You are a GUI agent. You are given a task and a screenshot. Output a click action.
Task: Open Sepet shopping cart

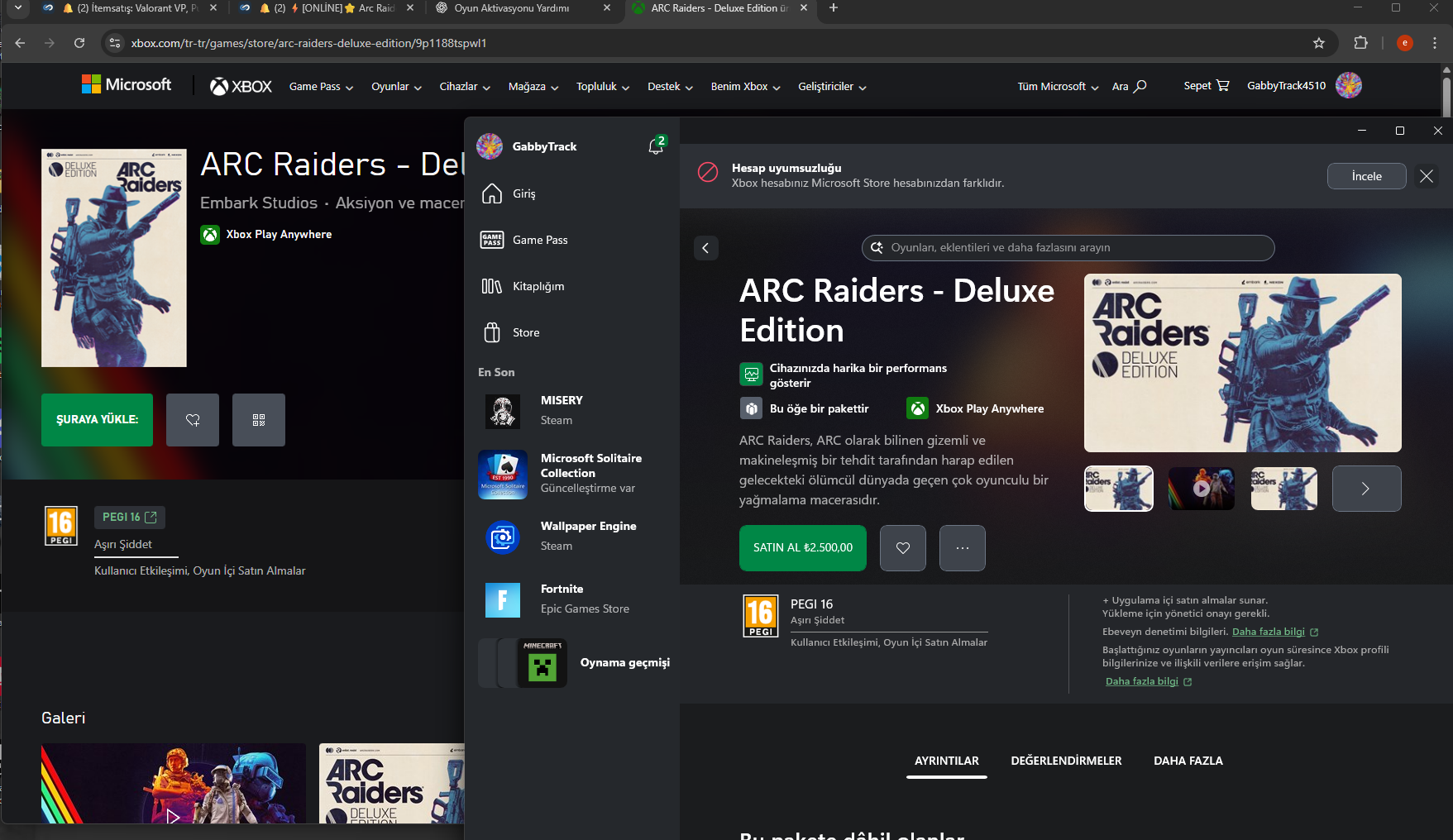[x=1206, y=85]
